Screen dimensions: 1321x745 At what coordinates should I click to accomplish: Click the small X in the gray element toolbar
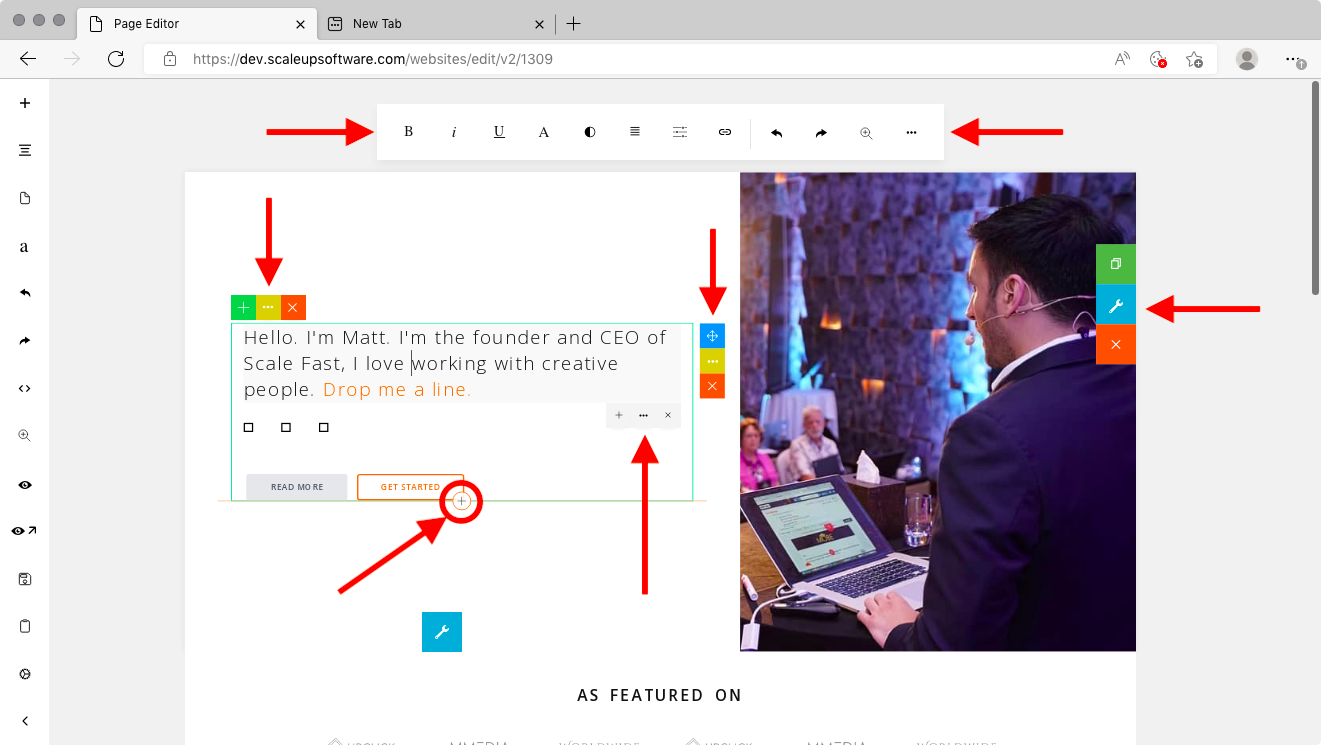point(668,415)
